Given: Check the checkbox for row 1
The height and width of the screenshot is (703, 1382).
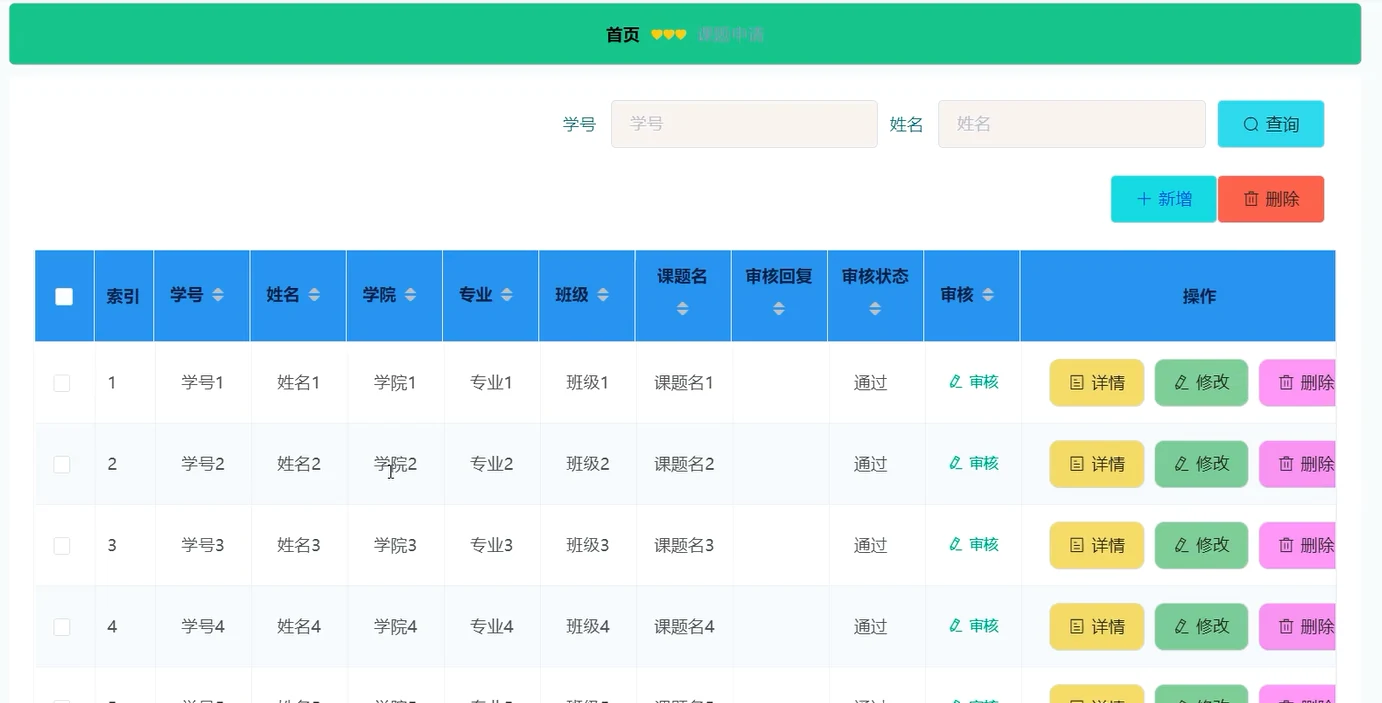Looking at the screenshot, I should point(62,383).
